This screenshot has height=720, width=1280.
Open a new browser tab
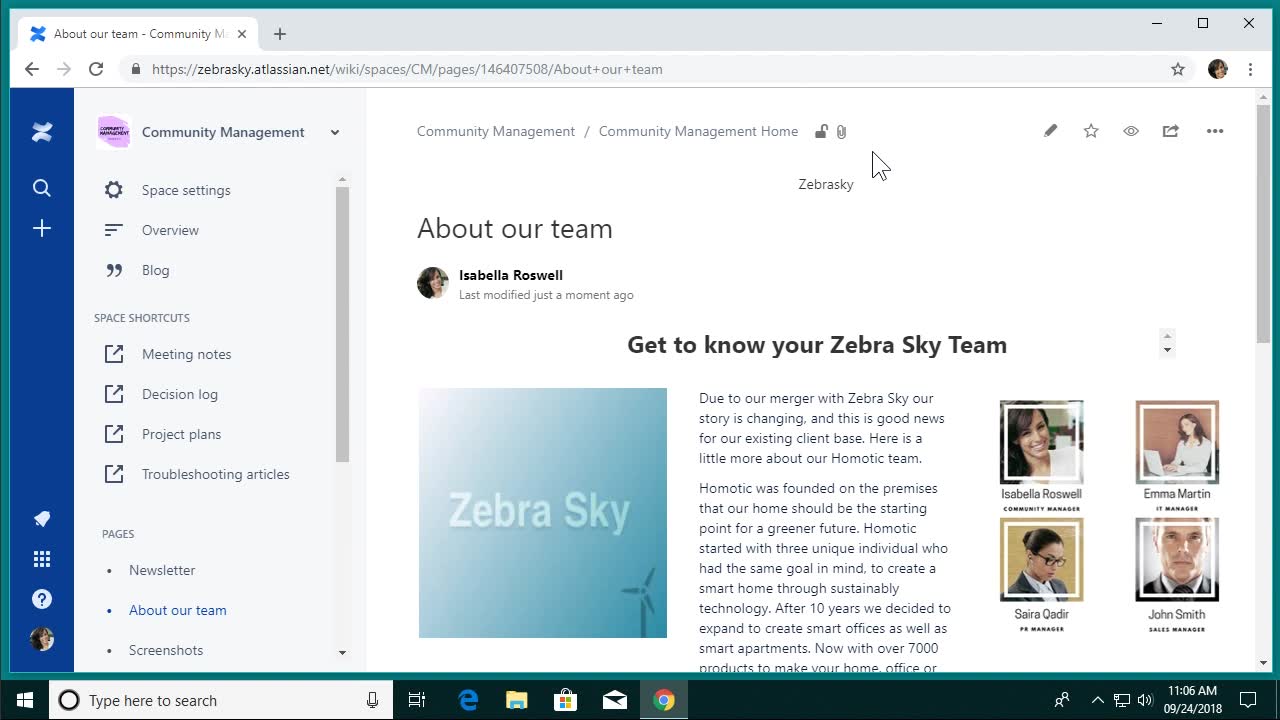[280, 34]
